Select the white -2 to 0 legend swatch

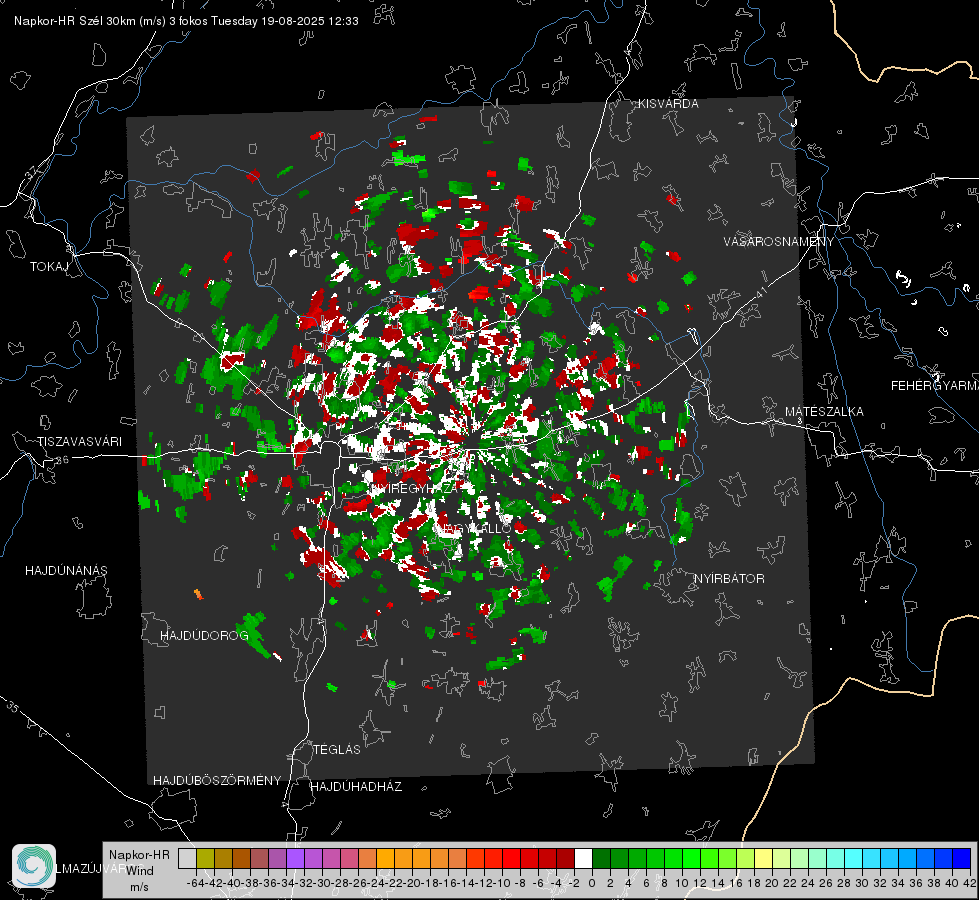click(583, 858)
